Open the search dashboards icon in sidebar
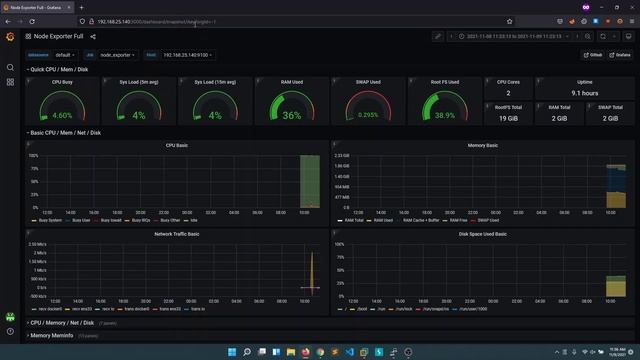 point(10,67)
